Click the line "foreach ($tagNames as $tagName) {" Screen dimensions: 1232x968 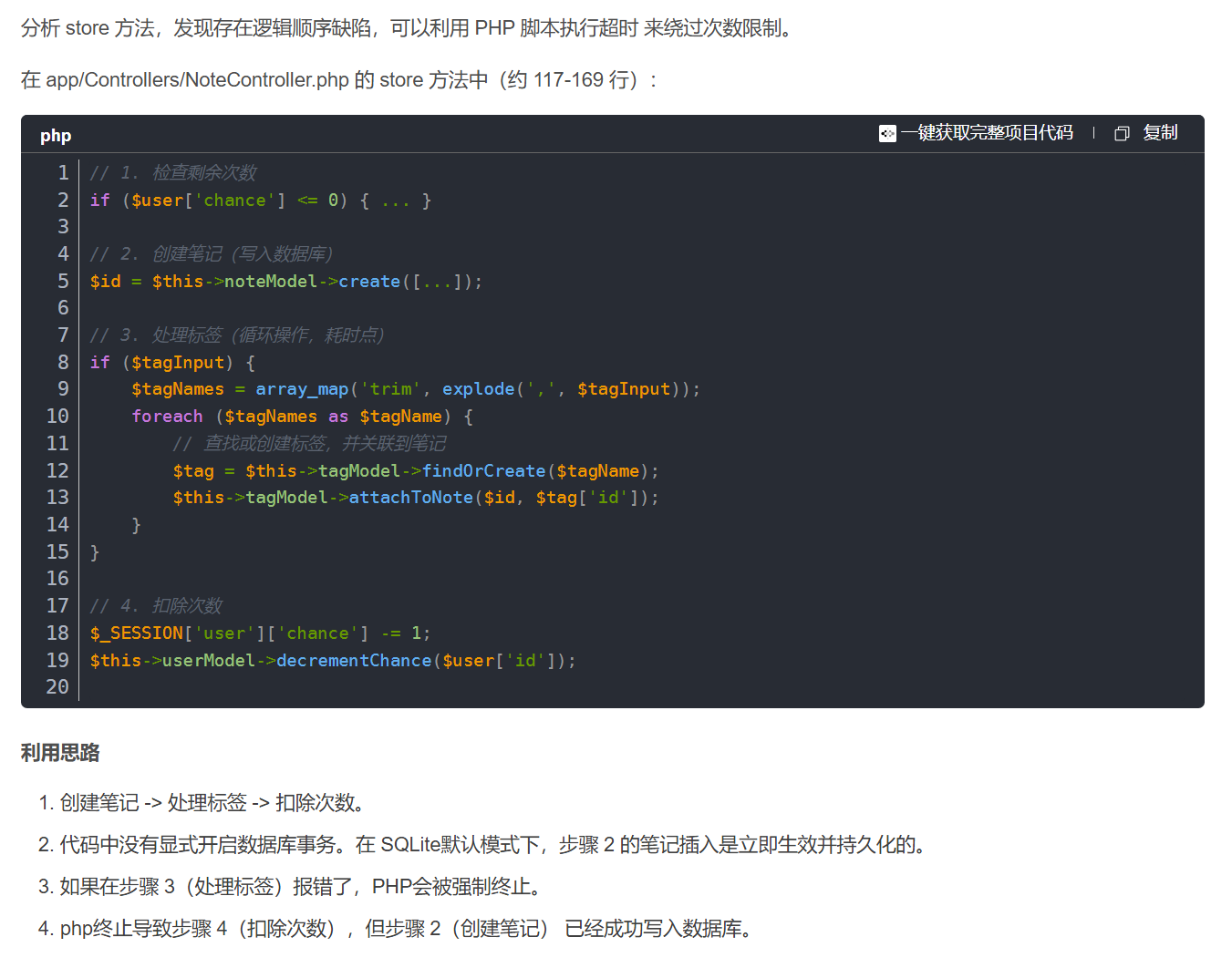(303, 417)
